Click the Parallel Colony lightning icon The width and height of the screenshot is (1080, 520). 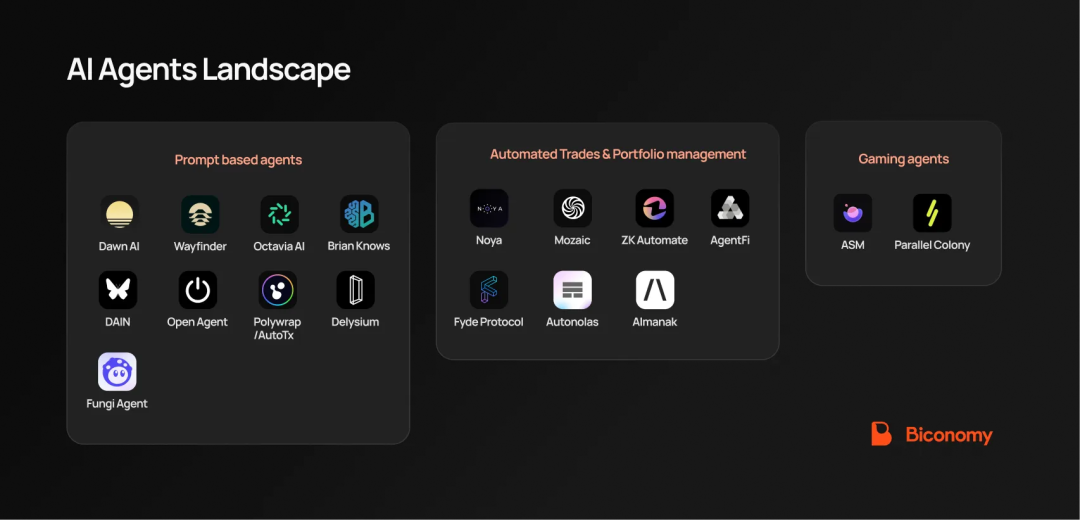[x=932, y=213]
